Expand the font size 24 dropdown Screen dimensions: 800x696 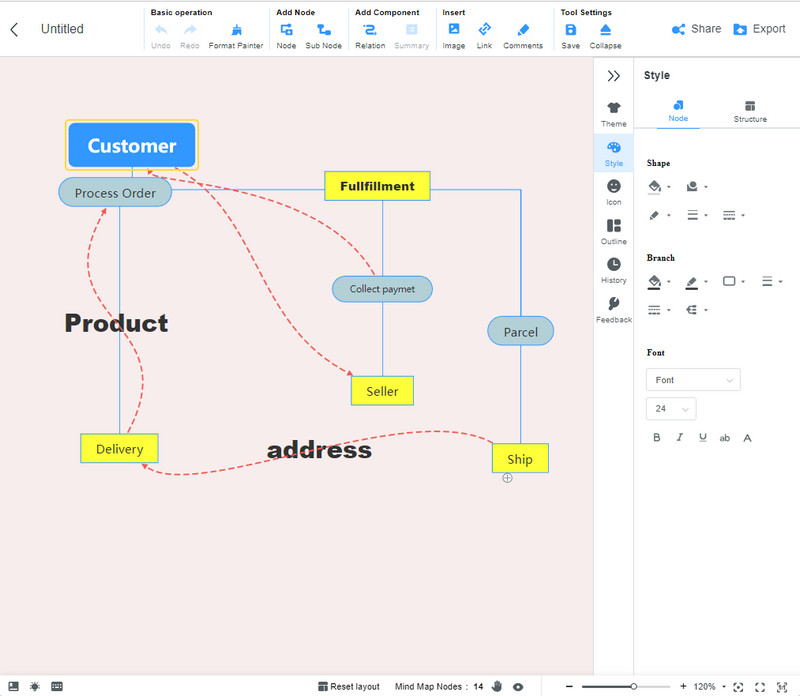[671, 409]
